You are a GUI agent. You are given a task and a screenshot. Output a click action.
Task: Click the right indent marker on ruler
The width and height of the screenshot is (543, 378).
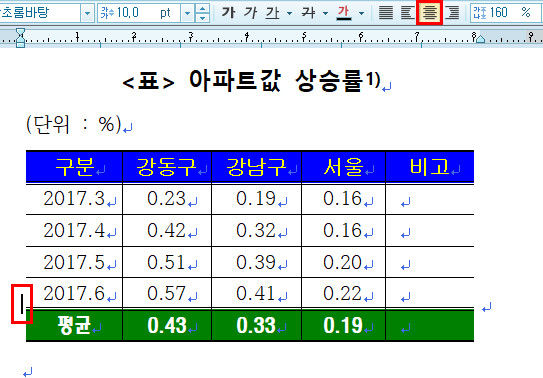(480, 39)
